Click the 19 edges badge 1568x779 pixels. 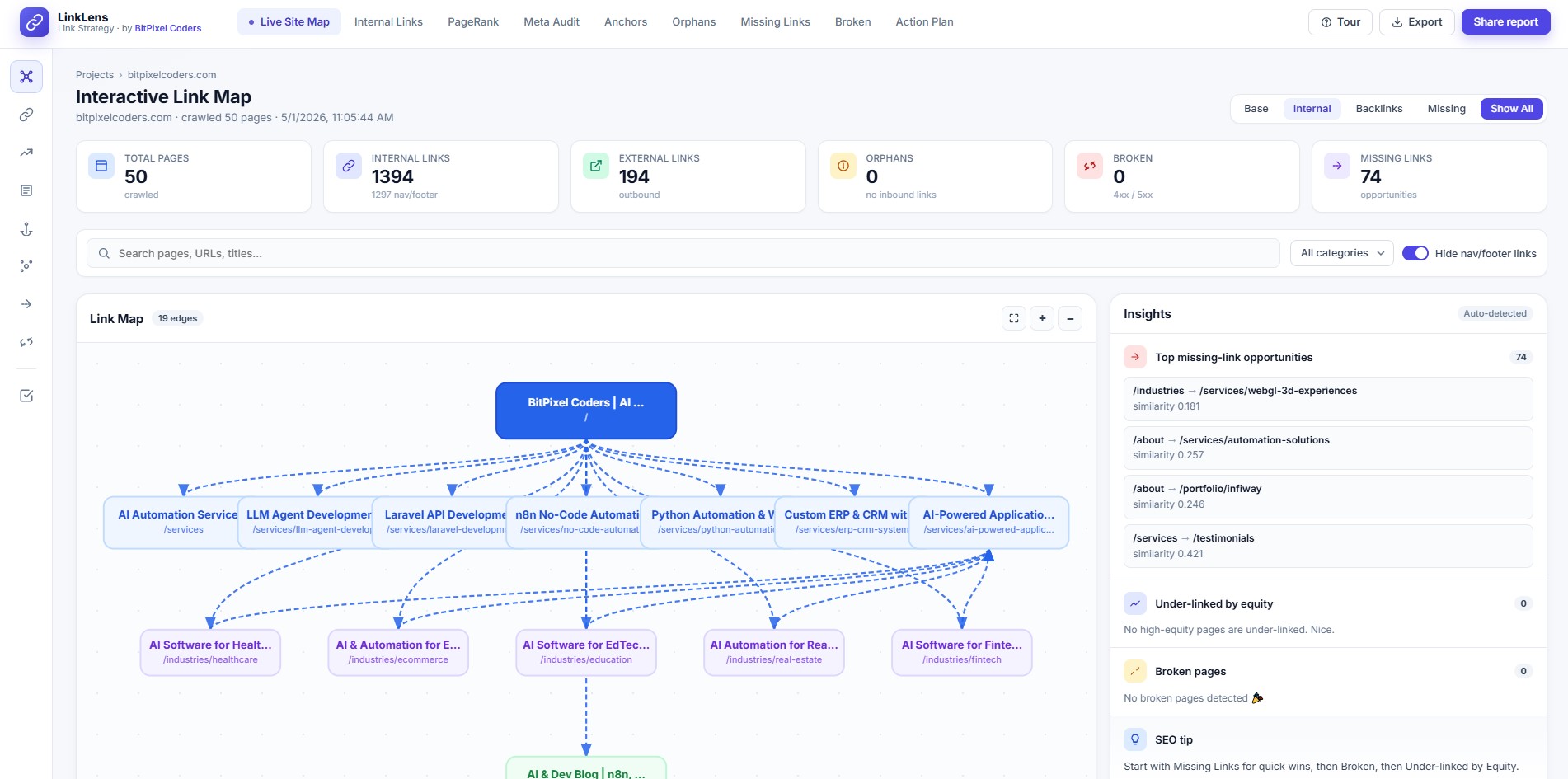[x=177, y=318]
